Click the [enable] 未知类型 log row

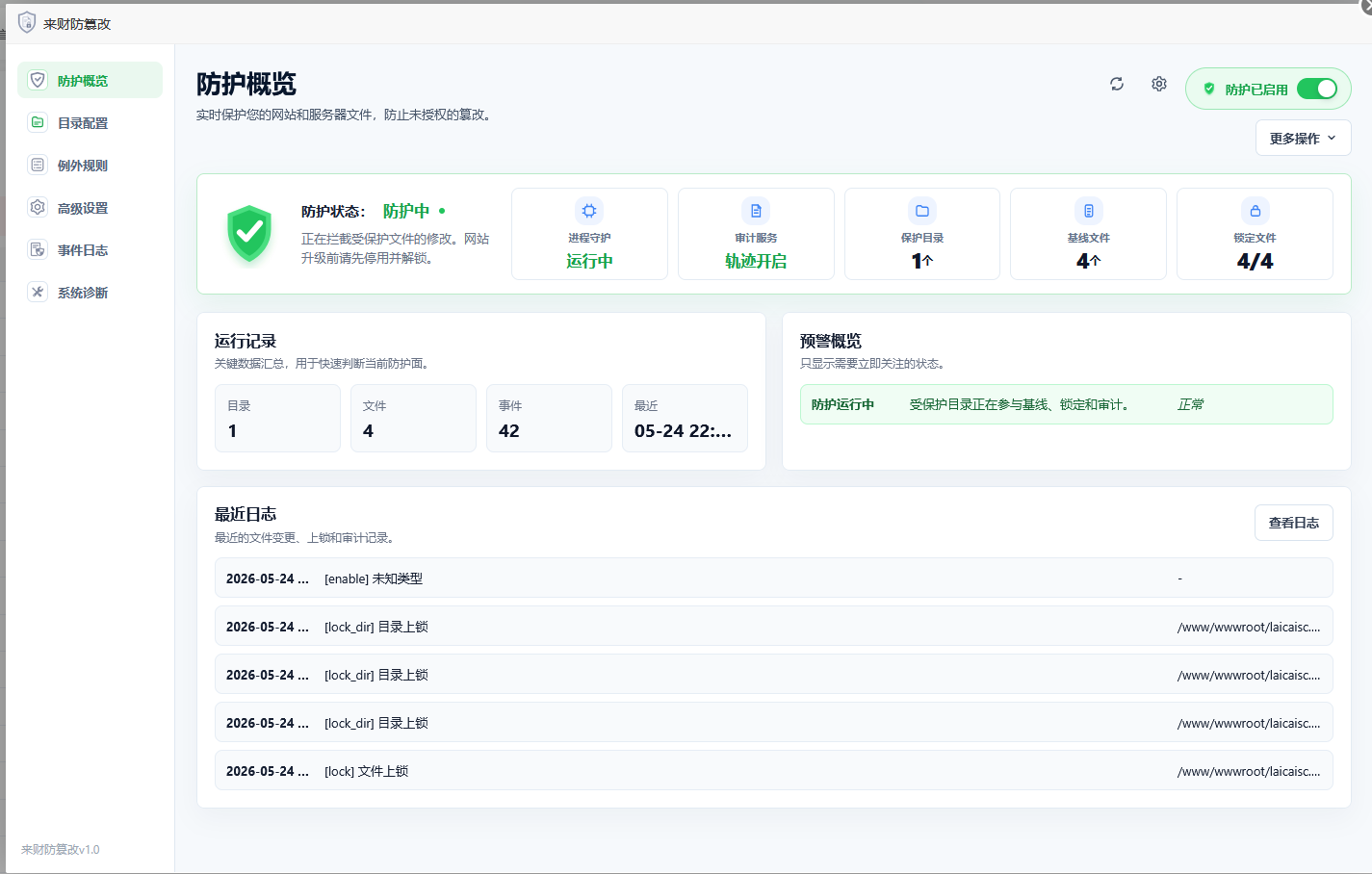[x=774, y=578]
